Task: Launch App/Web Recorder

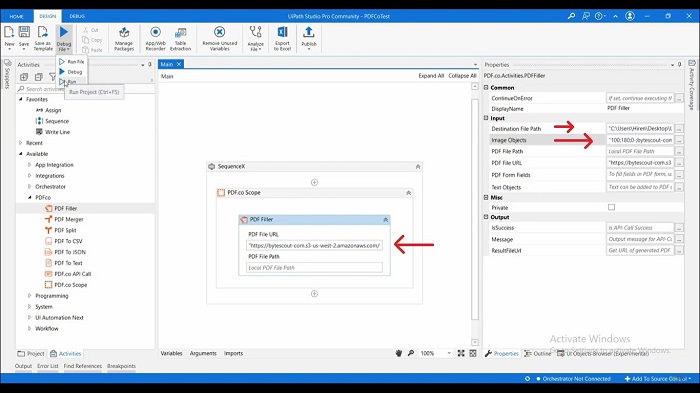Action: (155, 38)
